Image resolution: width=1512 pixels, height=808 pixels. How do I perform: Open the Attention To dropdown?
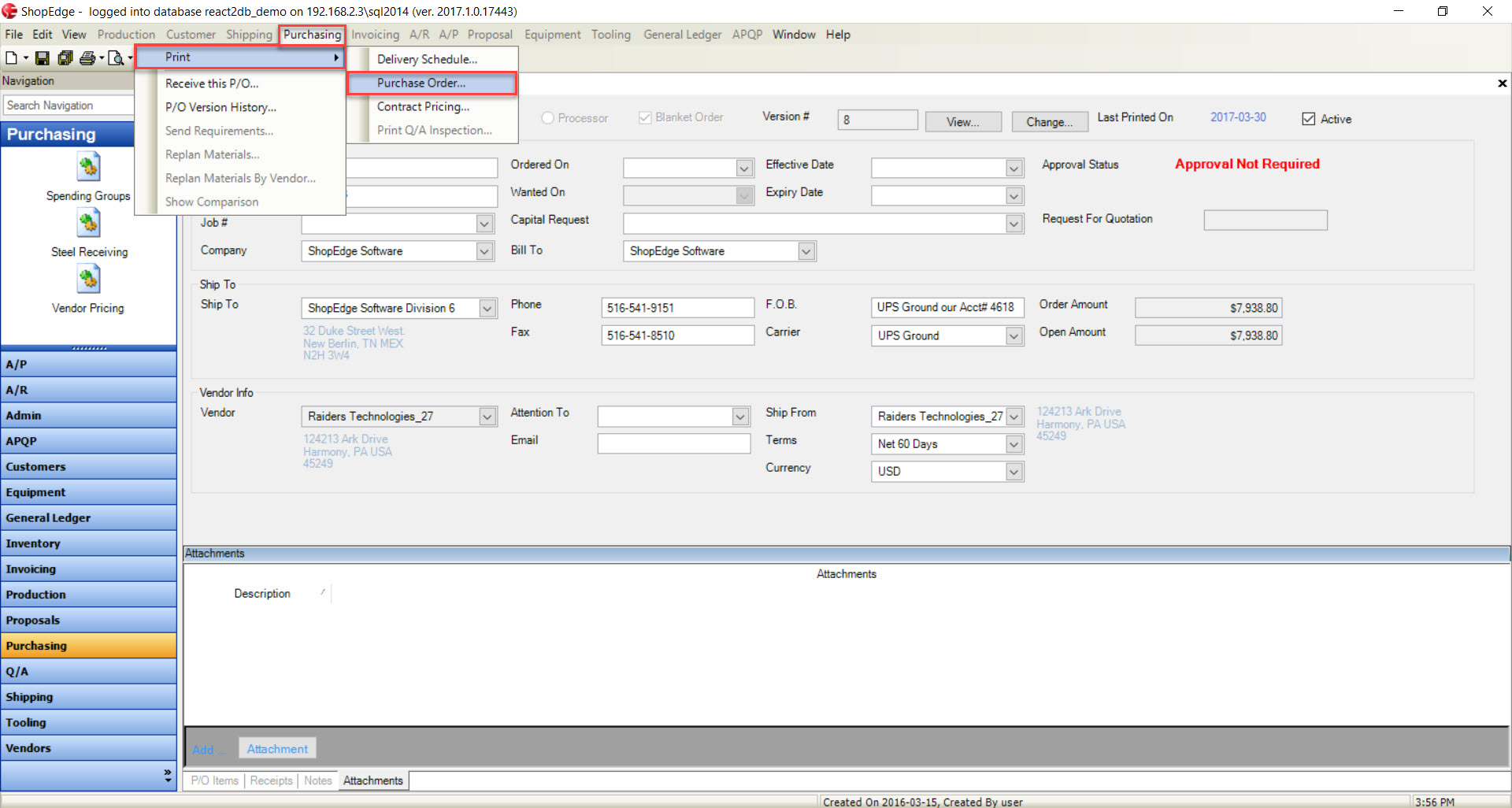click(x=740, y=417)
